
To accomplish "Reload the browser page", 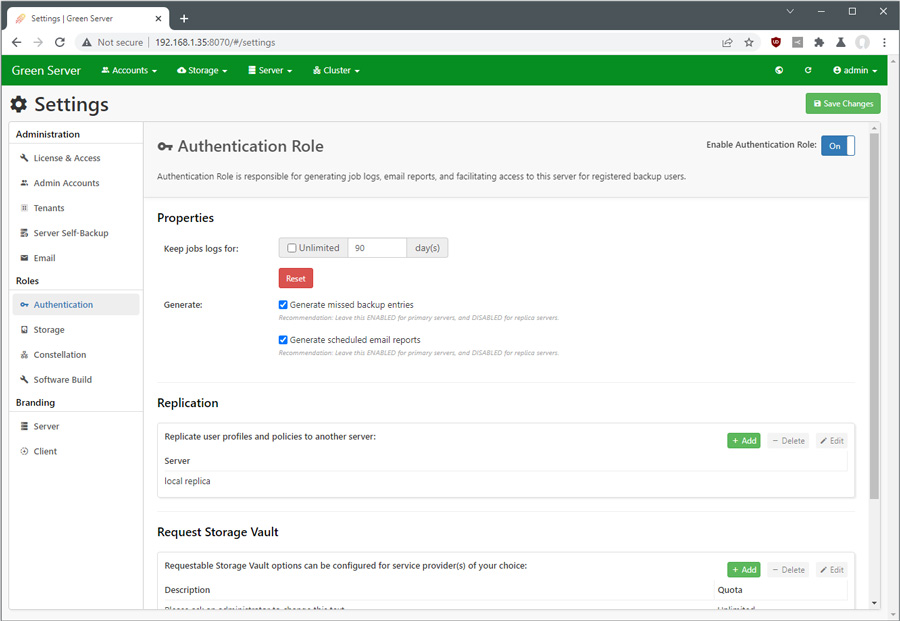I will 60,42.
